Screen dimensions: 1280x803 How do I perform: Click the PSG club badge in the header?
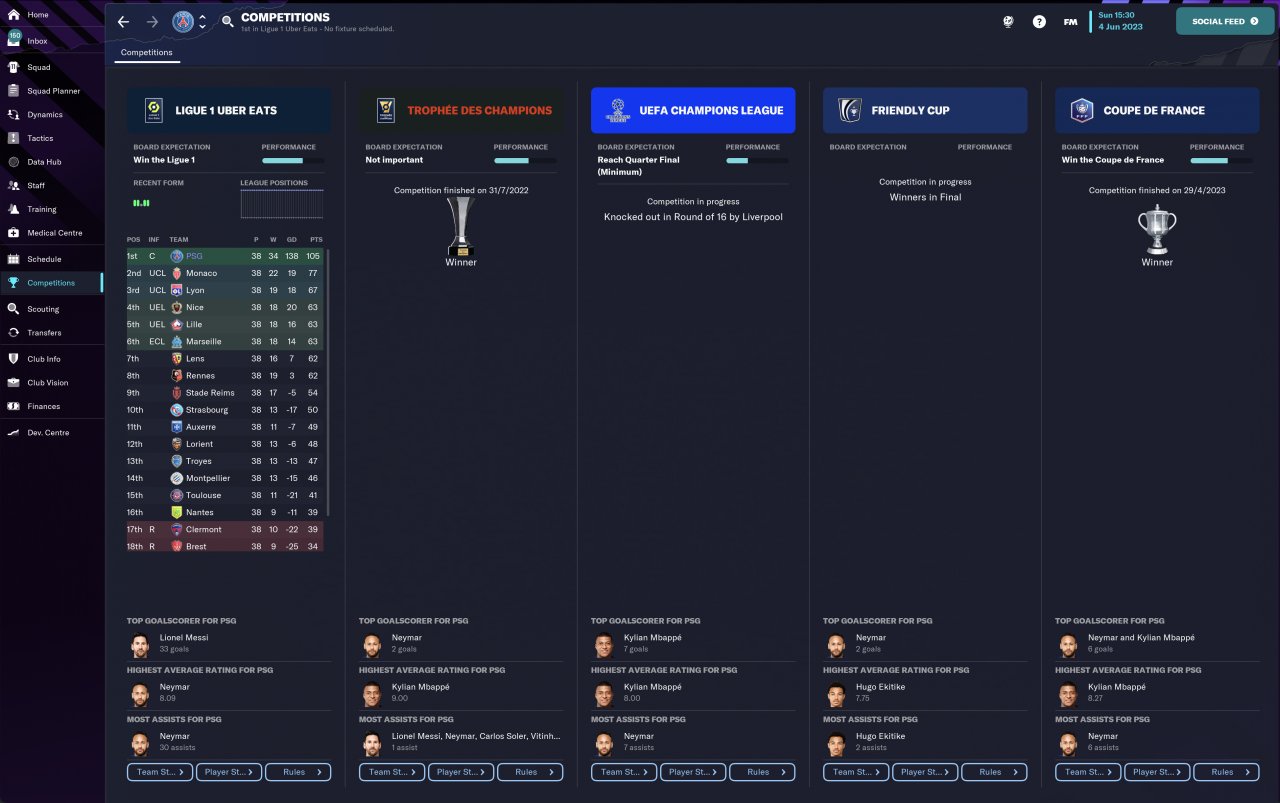coord(183,21)
